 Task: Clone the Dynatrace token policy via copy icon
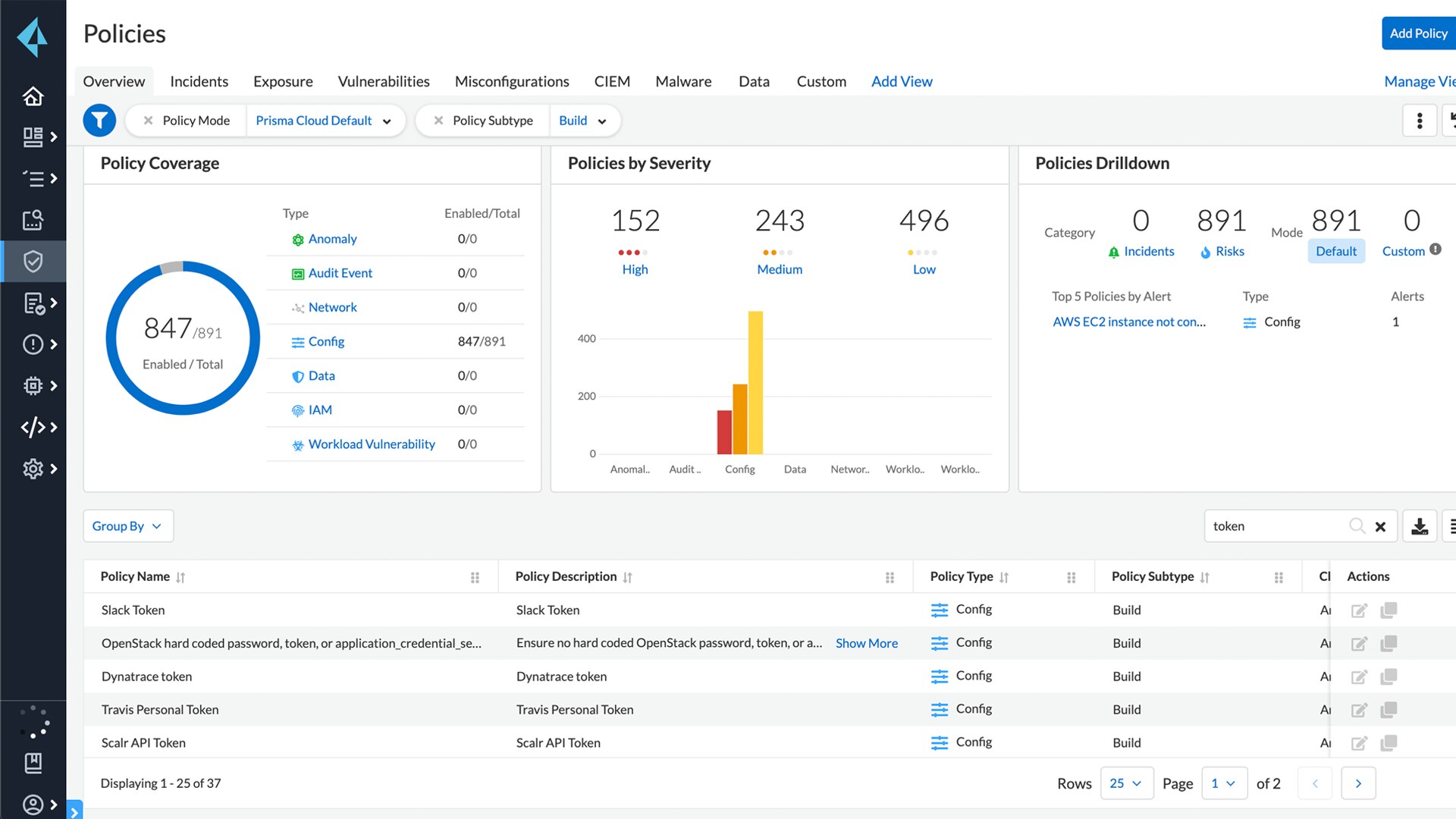coord(1389,676)
